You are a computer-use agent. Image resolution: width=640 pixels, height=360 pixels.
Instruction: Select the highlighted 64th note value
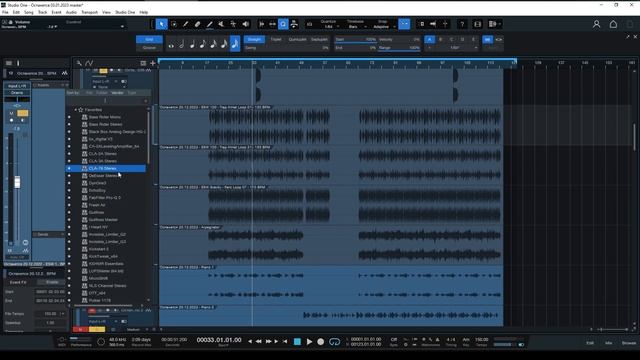[235, 44]
